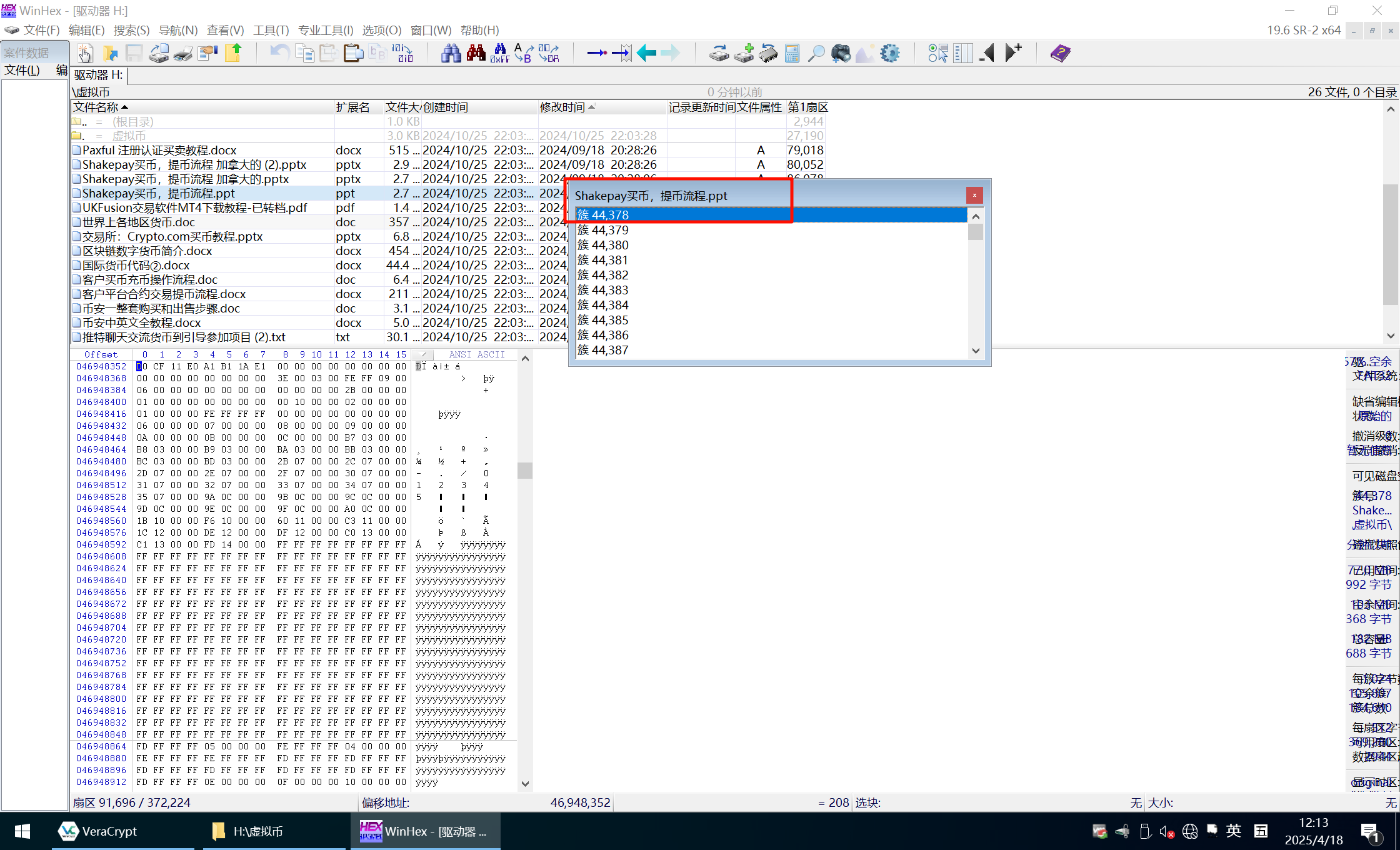1400x850 pixels.
Task: Select 簇 44,387 in the cluster list
Action: click(x=771, y=350)
